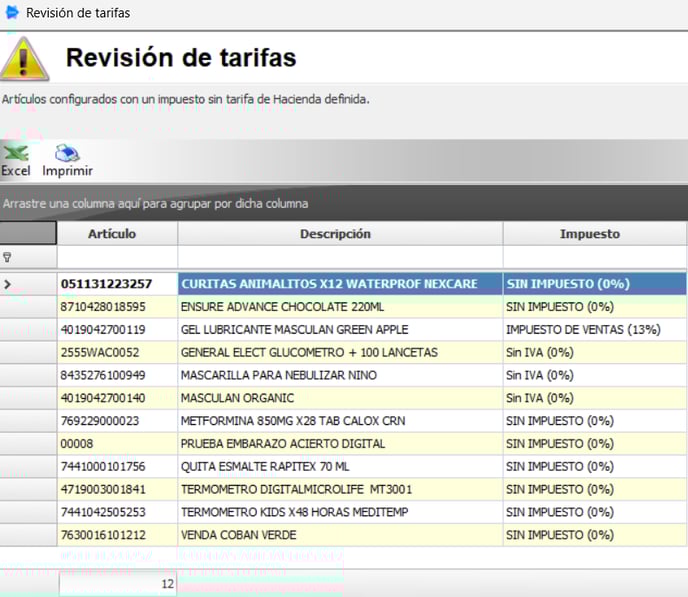Select article code 769229000023
The height and width of the screenshot is (597, 688).
[x=117, y=421]
